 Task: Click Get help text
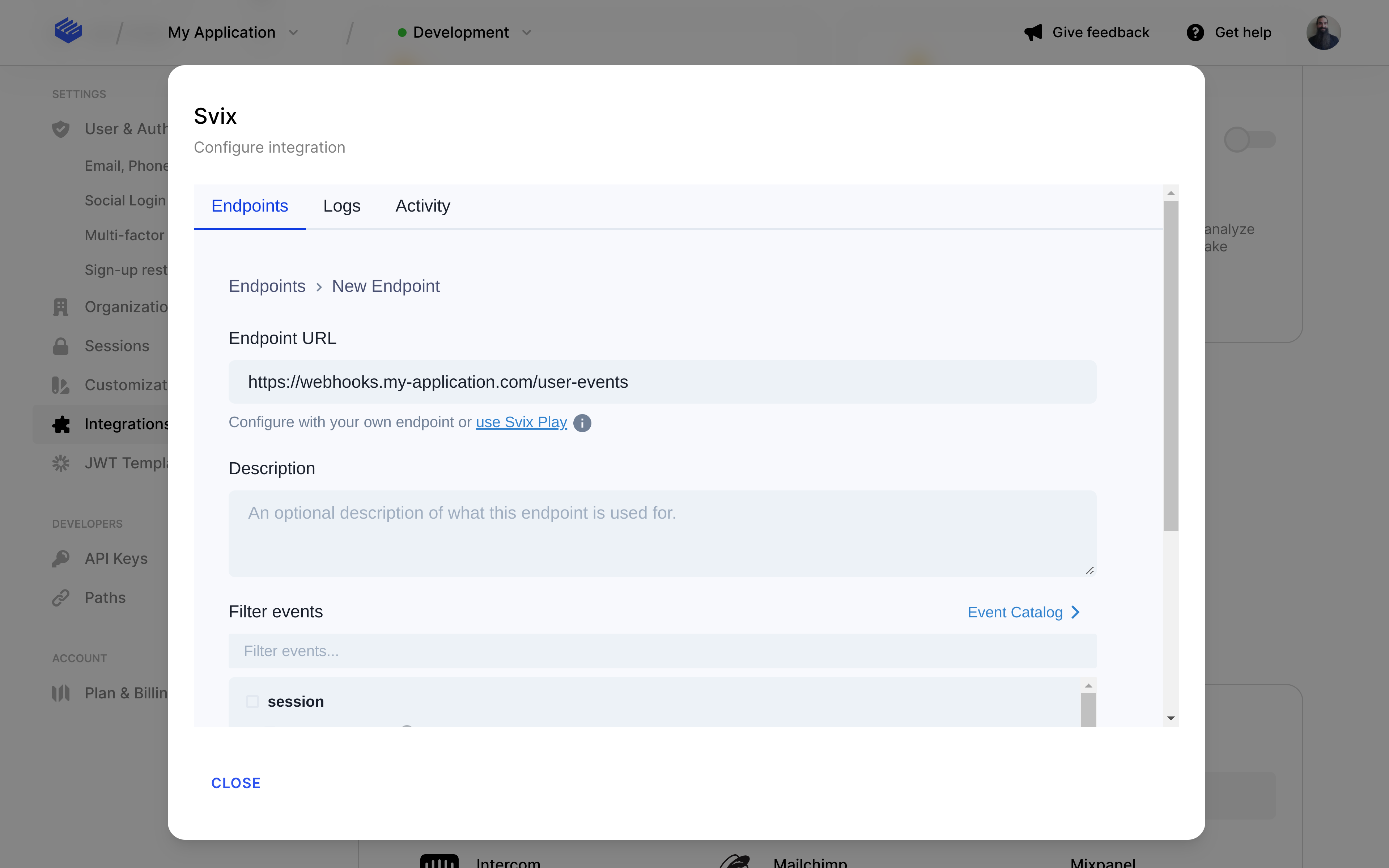click(1243, 33)
